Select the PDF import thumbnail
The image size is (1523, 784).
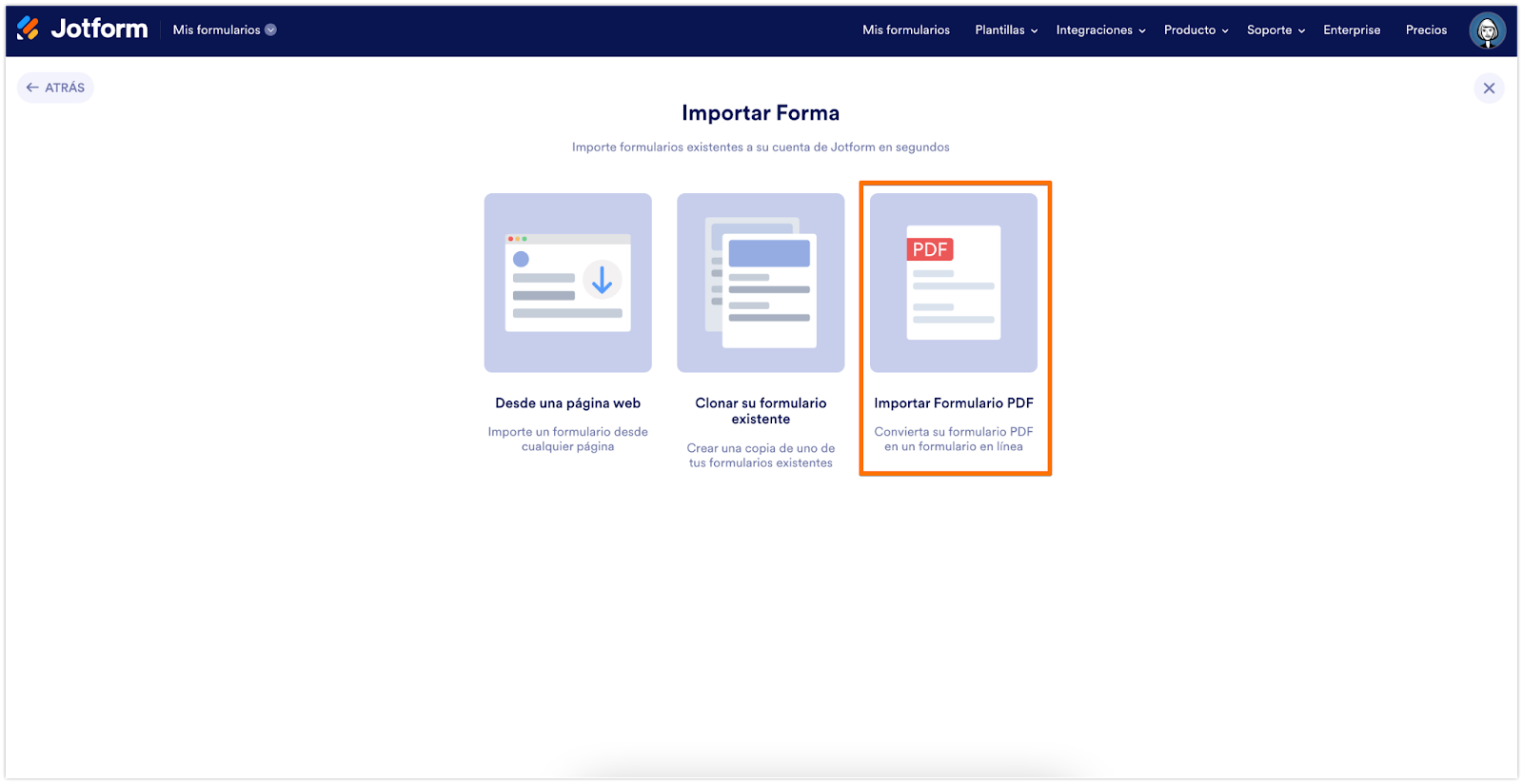click(954, 283)
